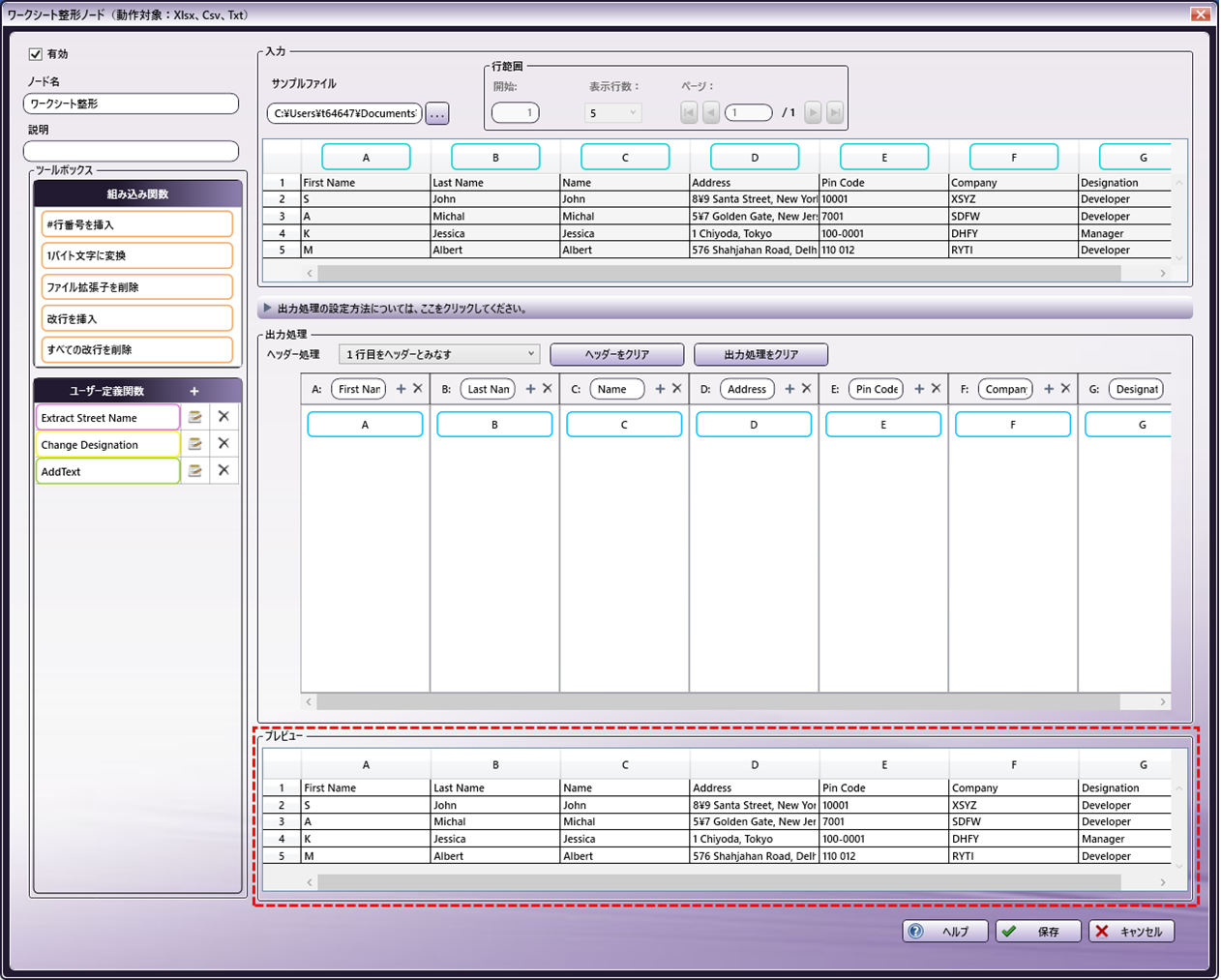The width and height of the screenshot is (1221, 980).
Task: Remove the Last Name output column
Action: click(x=548, y=389)
